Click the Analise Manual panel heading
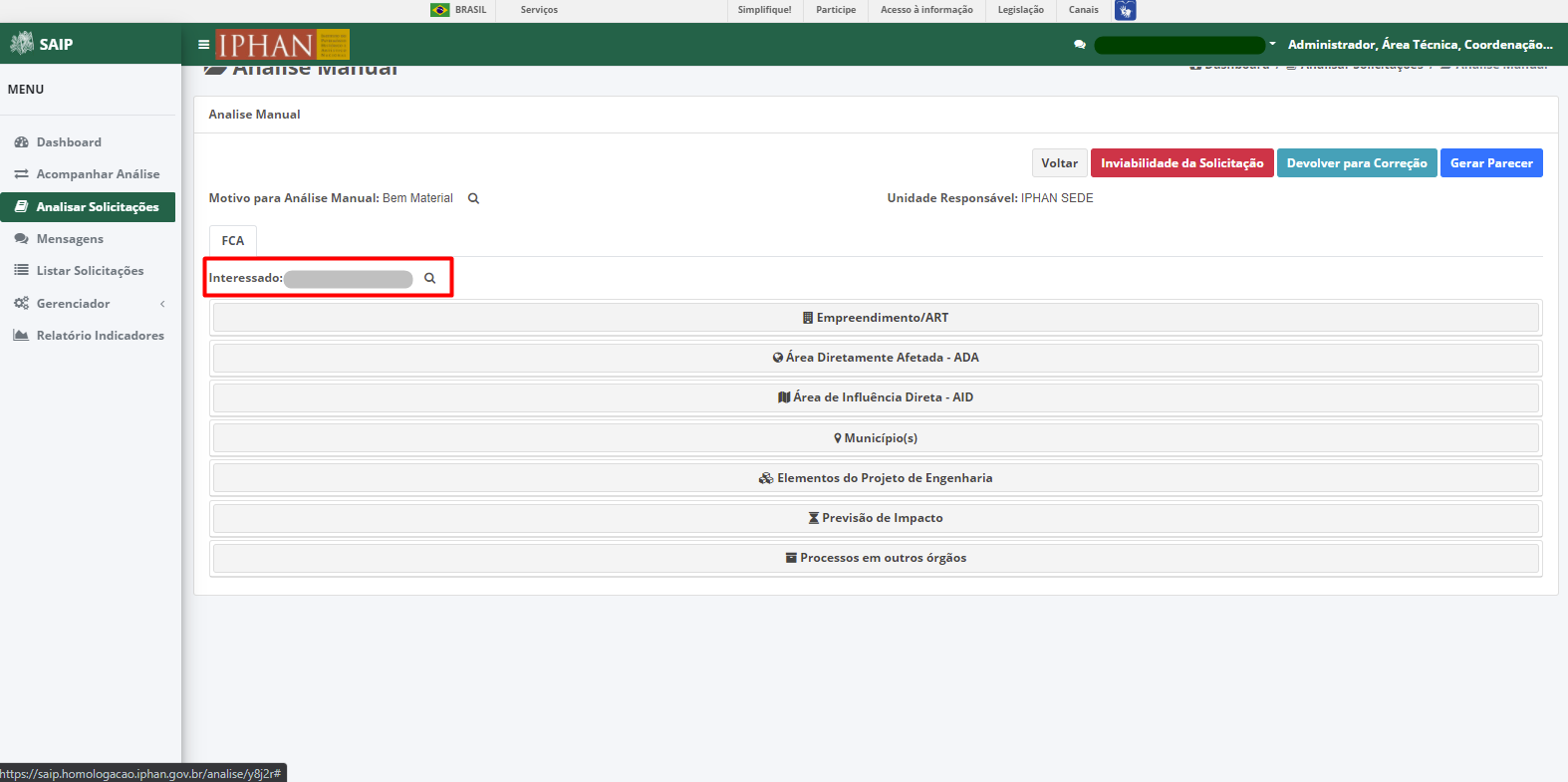 (254, 115)
